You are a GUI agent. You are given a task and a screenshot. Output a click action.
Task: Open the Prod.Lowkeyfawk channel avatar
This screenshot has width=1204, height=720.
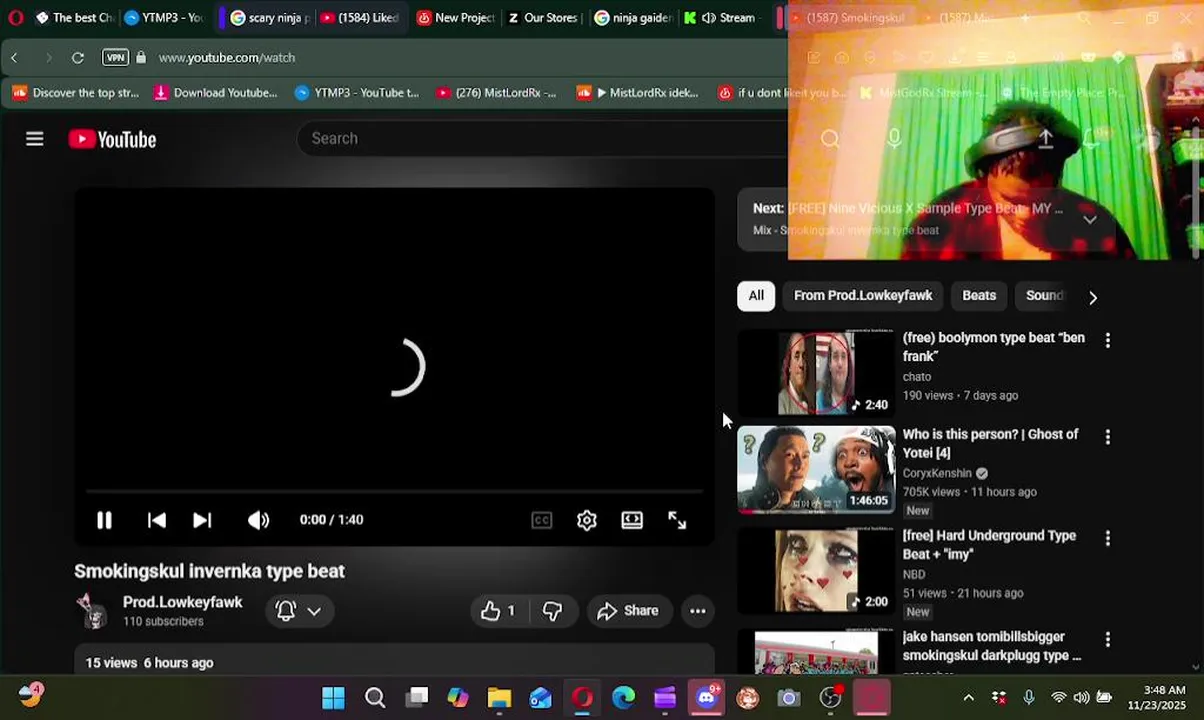point(92,611)
